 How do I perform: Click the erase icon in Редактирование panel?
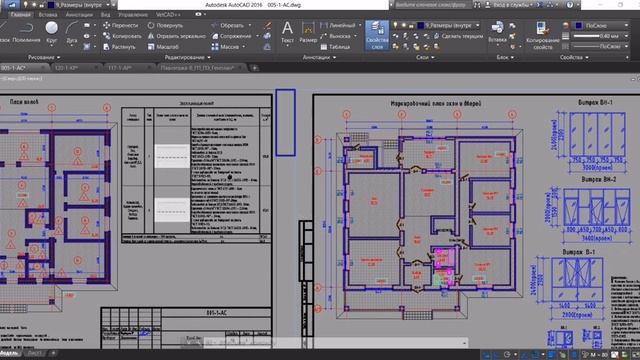pyautogui.click(x=267, y=25)
